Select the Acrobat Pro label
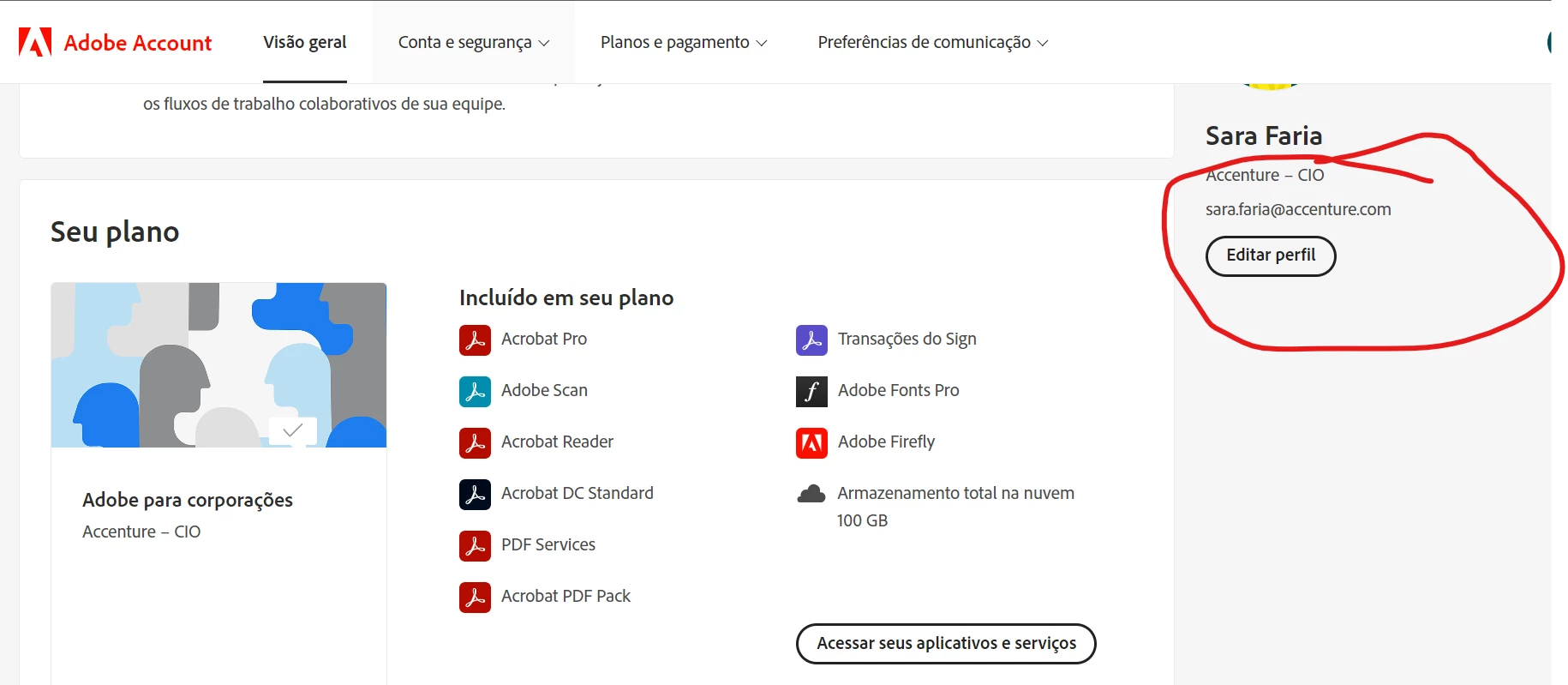Viewport: 1568px width, 685px height. (x=544, y=339)
